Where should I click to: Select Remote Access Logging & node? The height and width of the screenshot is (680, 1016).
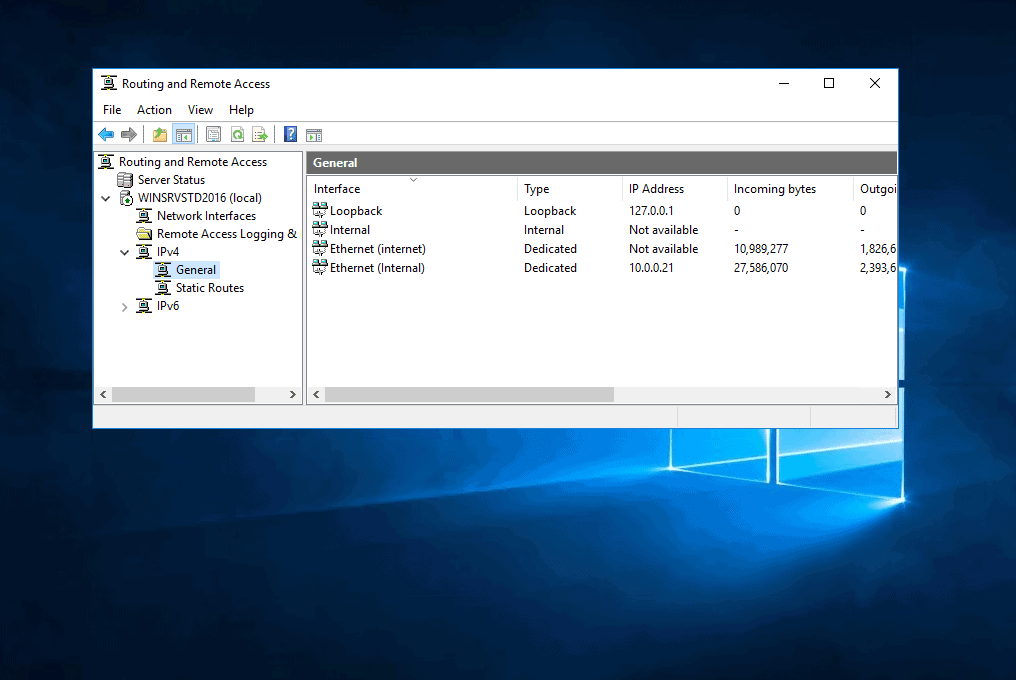[x=227, y=233]
